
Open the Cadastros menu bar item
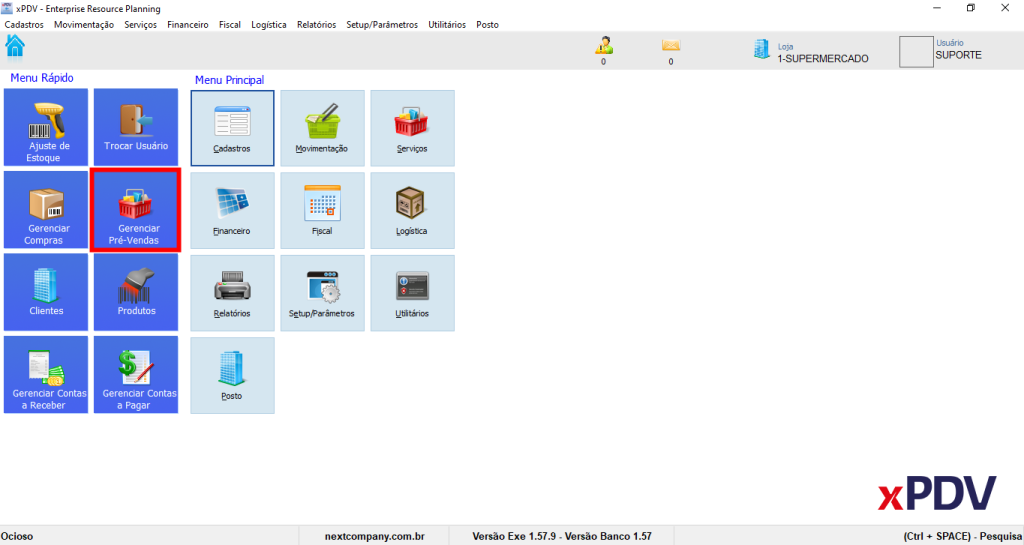[24, 25]
